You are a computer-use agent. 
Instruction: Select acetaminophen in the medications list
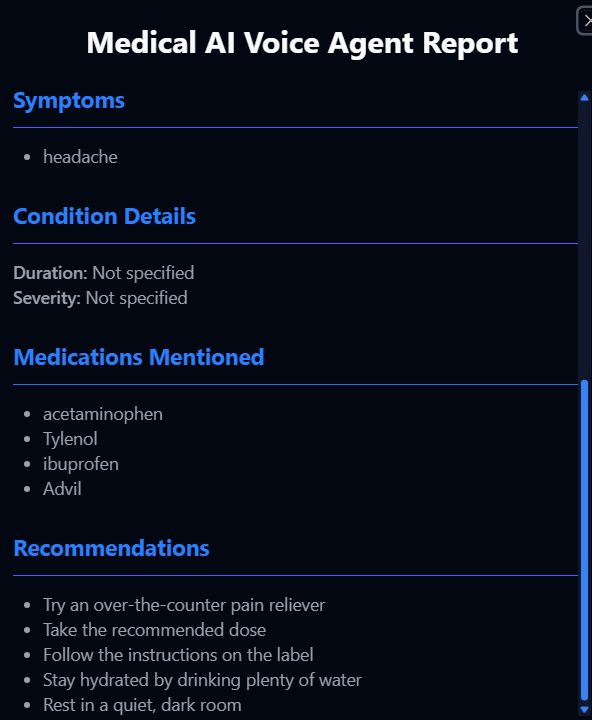pos(103,414)
